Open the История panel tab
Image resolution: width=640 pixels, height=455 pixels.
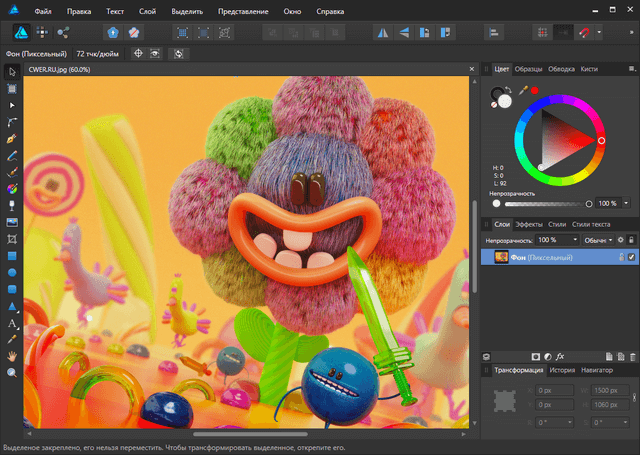tap(562, 370)
